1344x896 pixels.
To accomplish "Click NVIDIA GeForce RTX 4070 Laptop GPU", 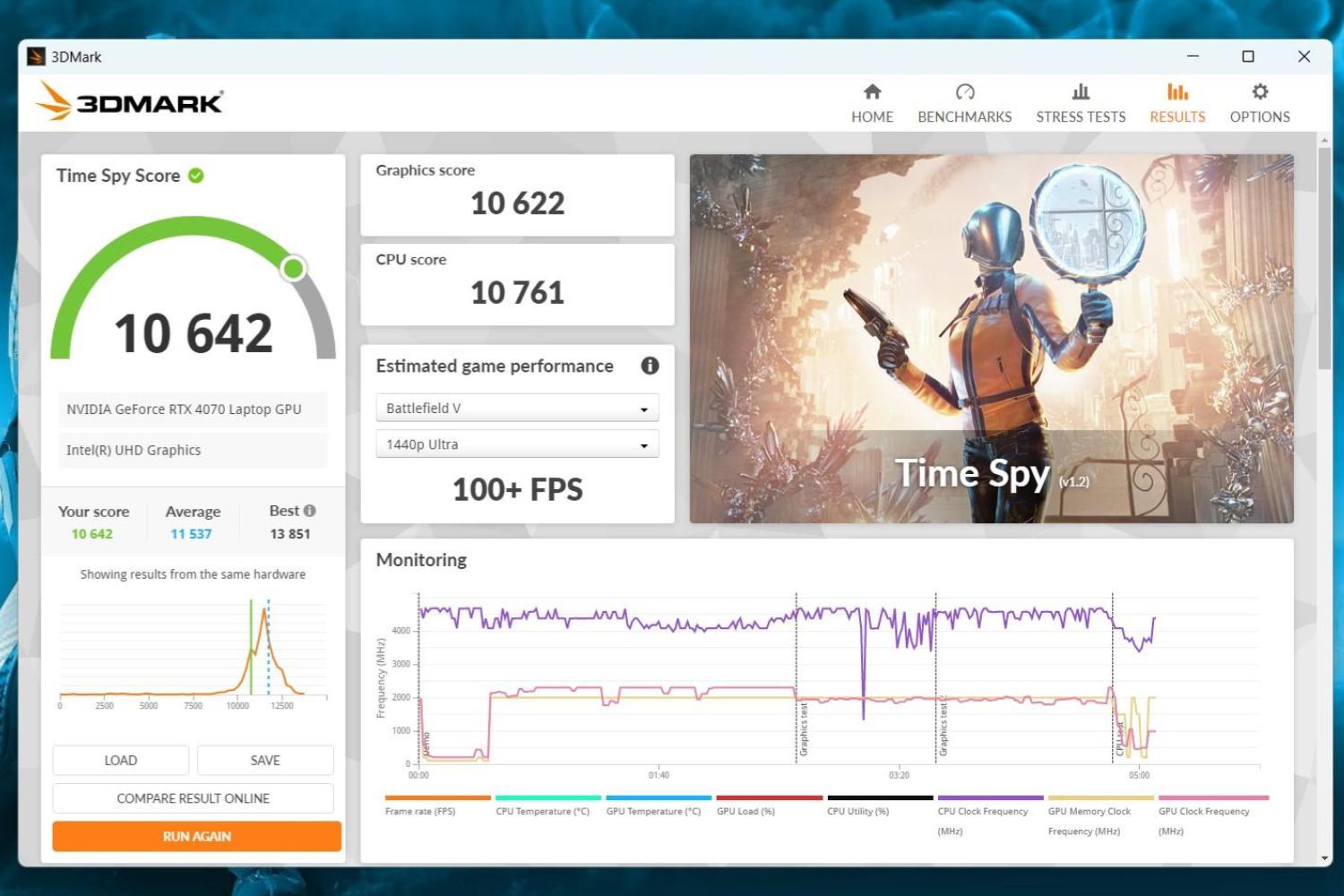I will pyautogui.click(x=193, y=409).
